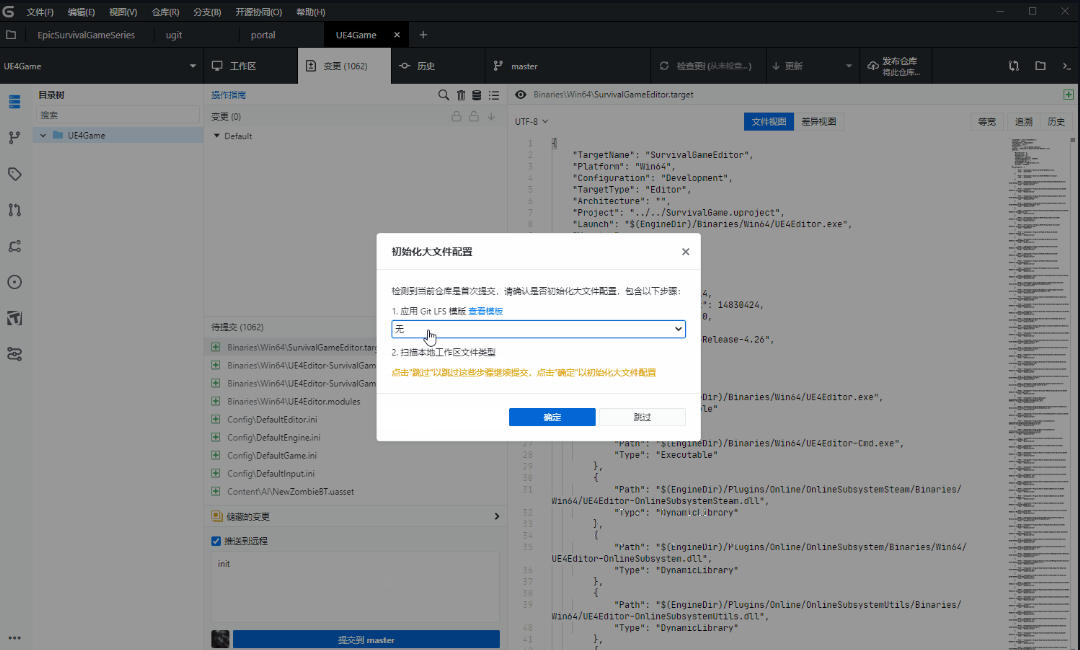
Task: Close the 初始化大文件配置 dialog with X
Action: pyautogui.click(x=685, y=252)
